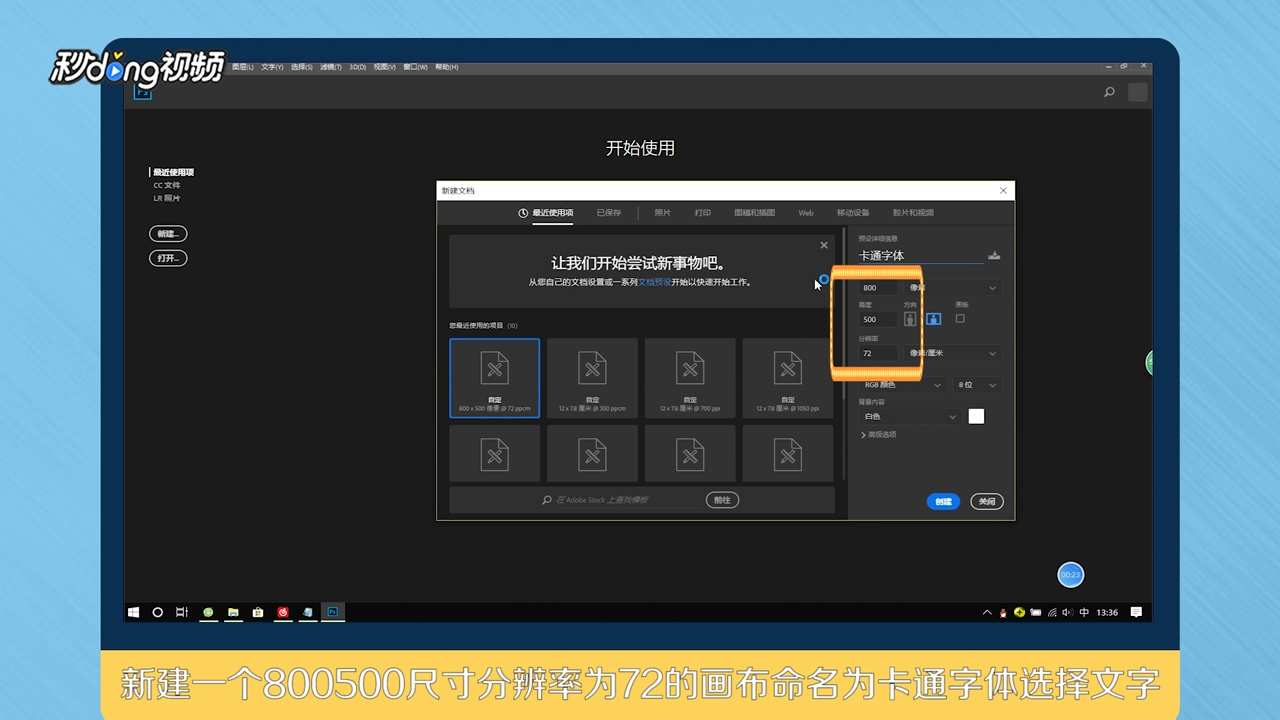Select the 12 x 7.8 cm @ 350 ppcm preset
Viewport: 1280px width, 720px height.
pyautogui.click(x=592, y=378)
